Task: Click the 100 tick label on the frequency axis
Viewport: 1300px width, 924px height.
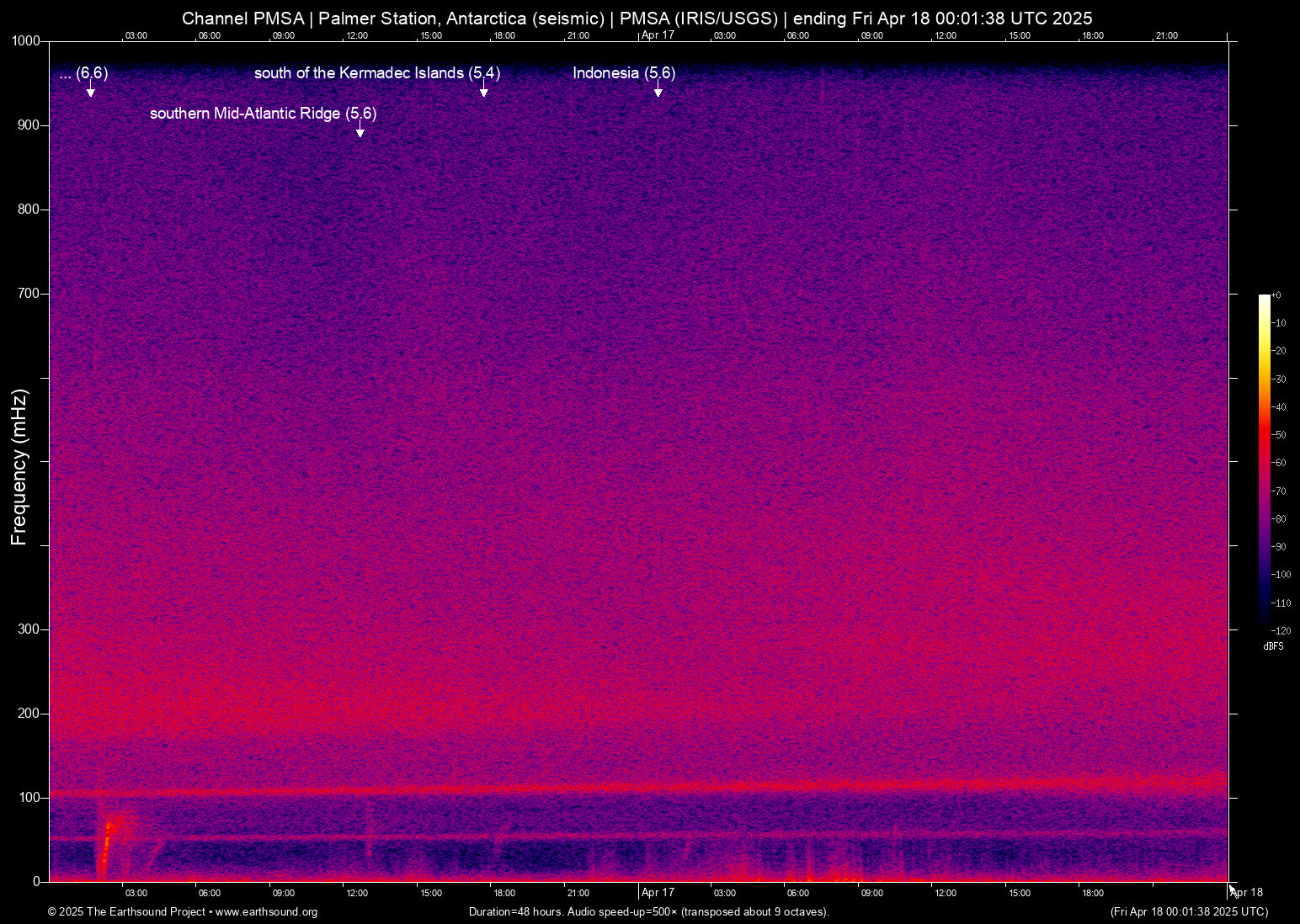Action: (29, 798)
